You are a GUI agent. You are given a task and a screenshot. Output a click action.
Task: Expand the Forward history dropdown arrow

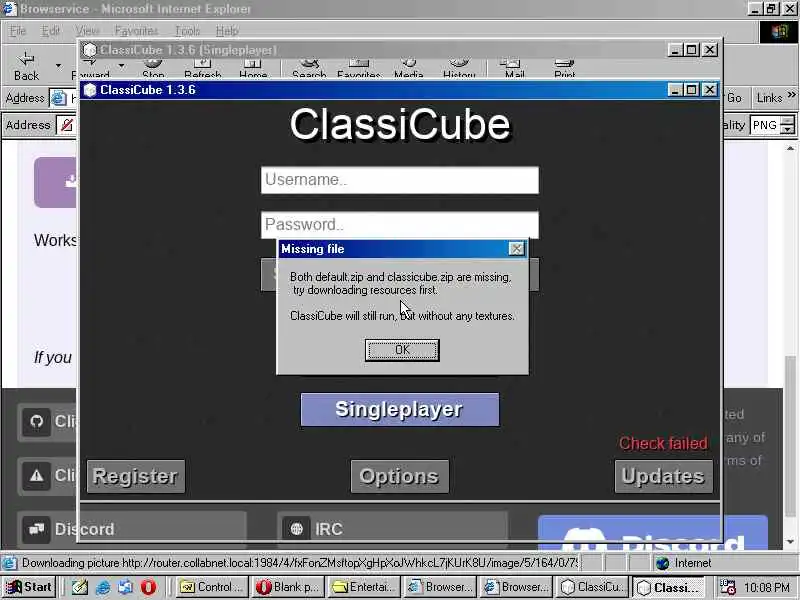121,65
